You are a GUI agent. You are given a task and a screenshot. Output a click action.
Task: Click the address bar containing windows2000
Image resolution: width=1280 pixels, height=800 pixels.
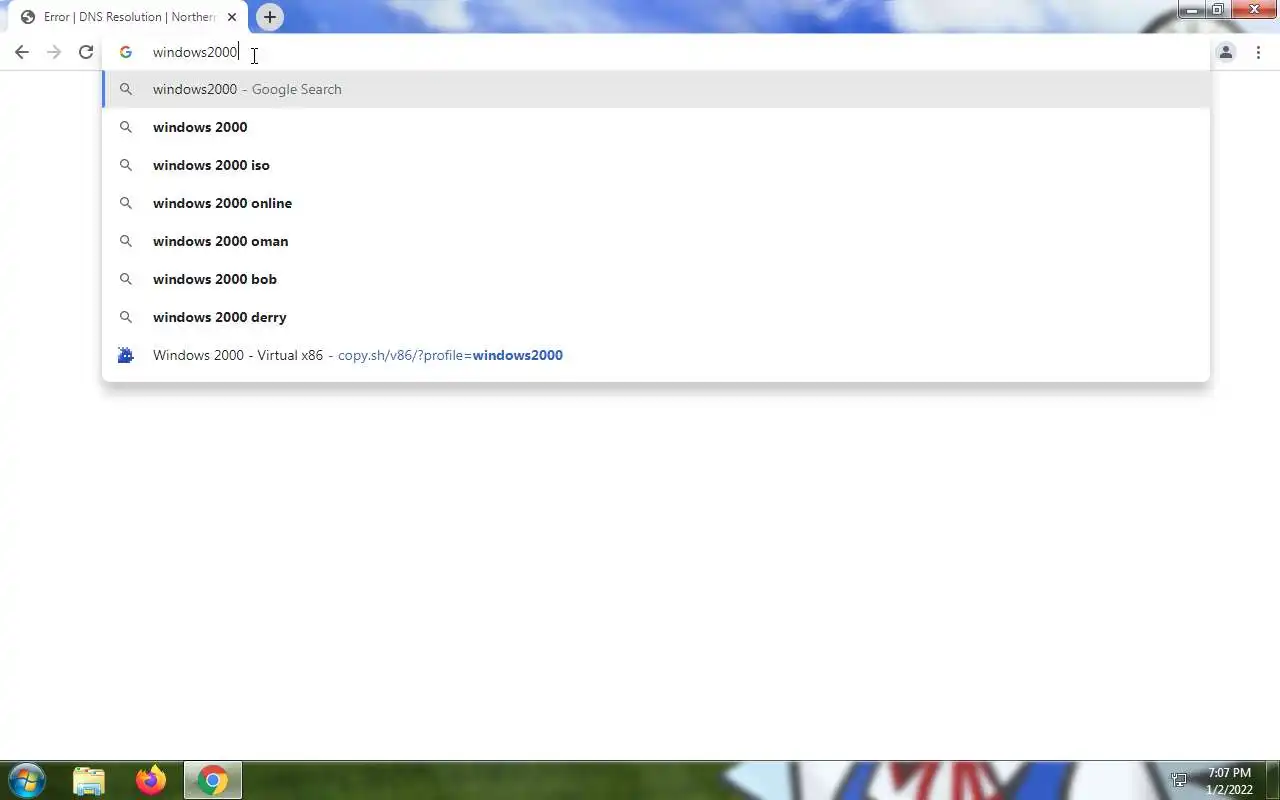(x=655, y=52)
